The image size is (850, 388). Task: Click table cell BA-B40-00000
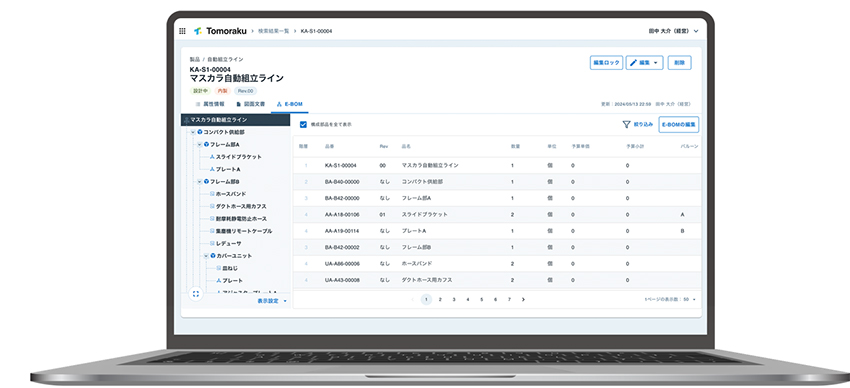[342, 182]
